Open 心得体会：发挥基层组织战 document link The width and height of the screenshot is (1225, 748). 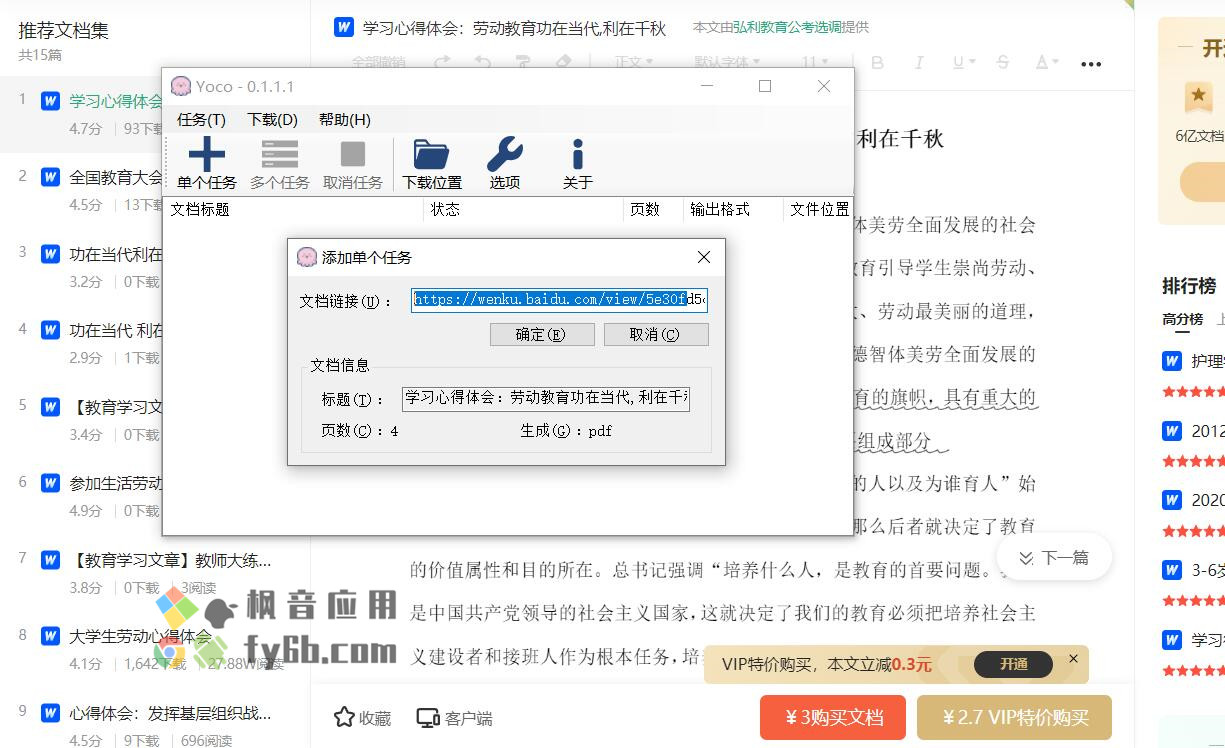171,714
